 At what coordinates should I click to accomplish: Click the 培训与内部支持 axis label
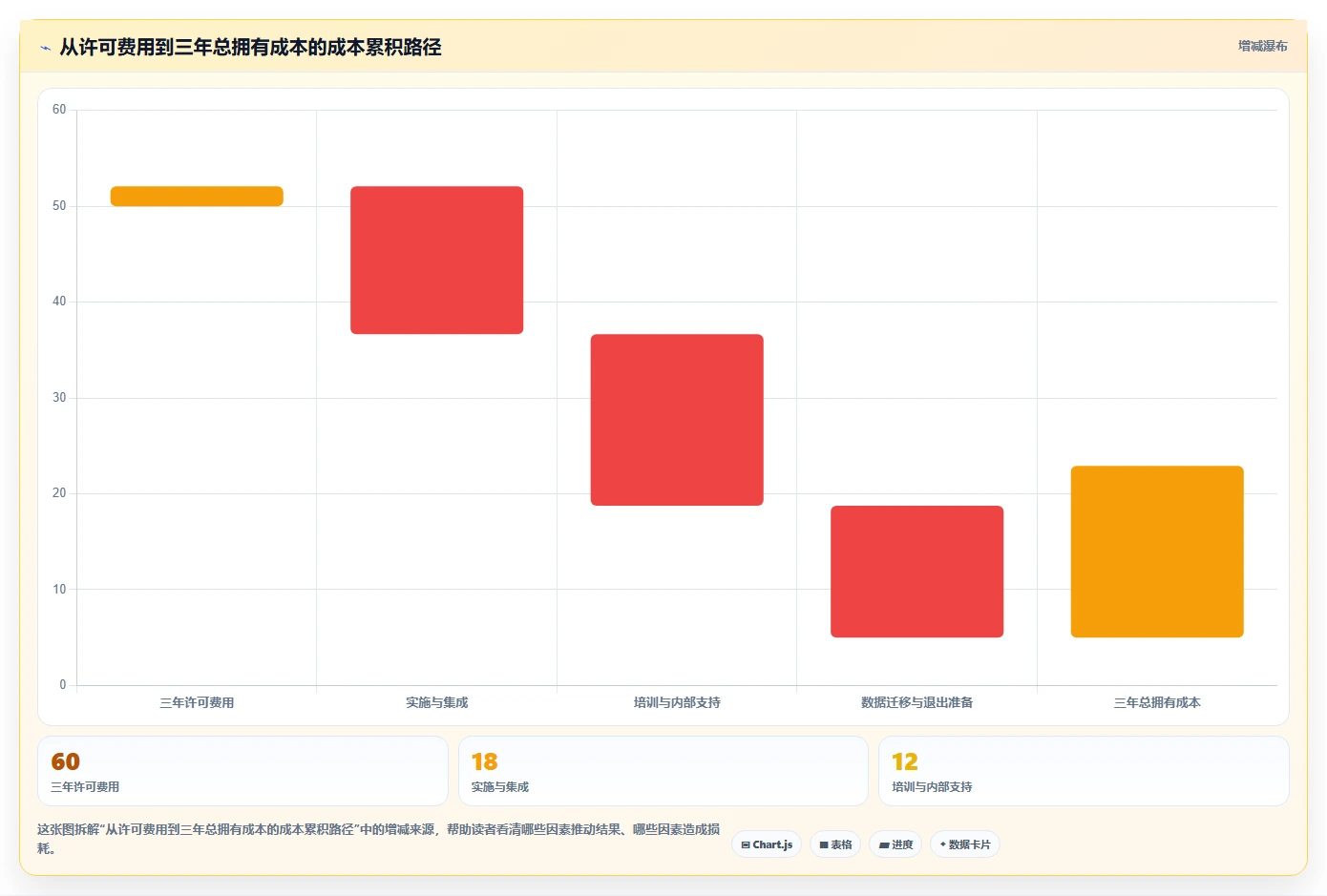(x=677, y=702)
